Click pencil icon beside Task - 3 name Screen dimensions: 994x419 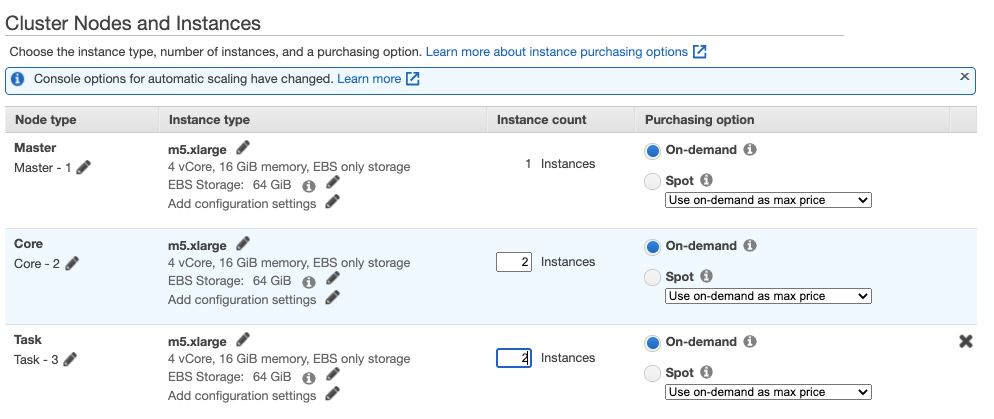pos(70,360)
